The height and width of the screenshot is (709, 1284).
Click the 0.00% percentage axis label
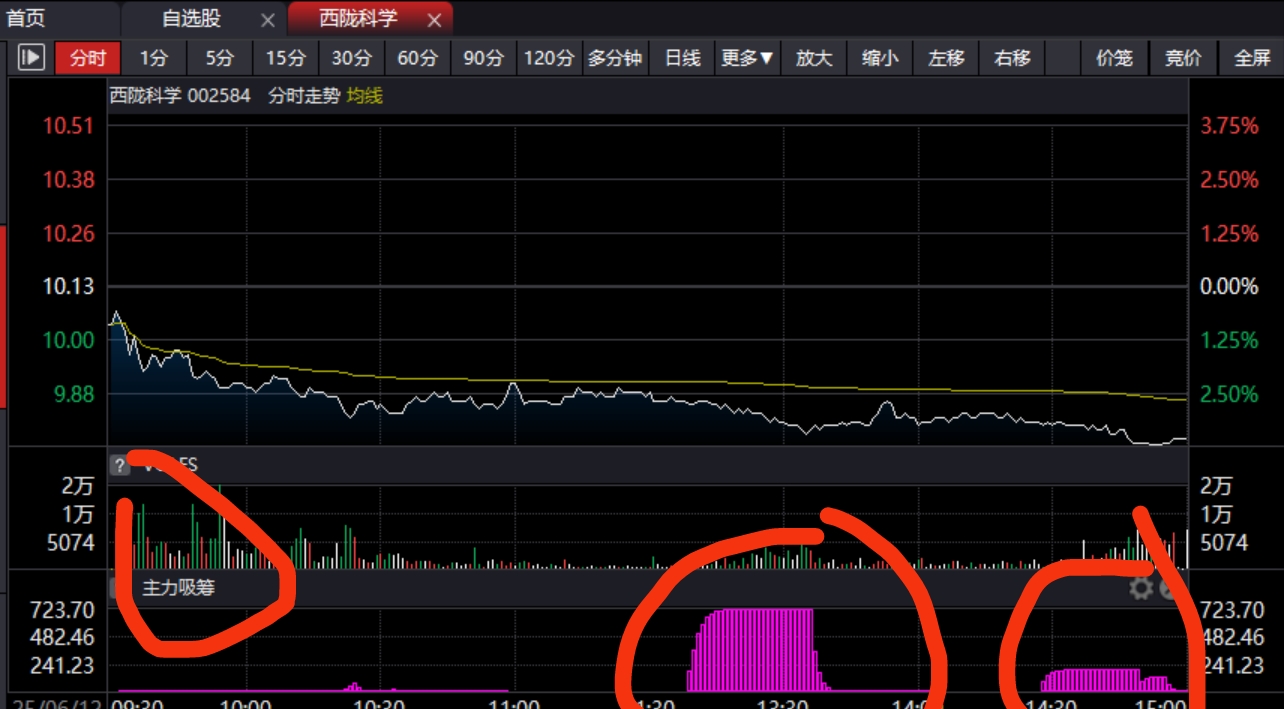click(1230, 286)
